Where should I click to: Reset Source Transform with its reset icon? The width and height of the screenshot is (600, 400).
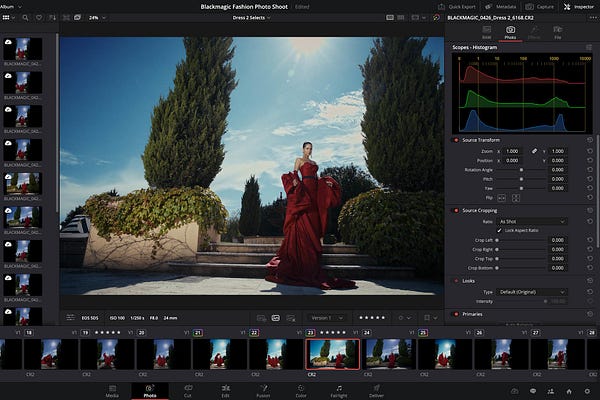click(x=590, y=140)
